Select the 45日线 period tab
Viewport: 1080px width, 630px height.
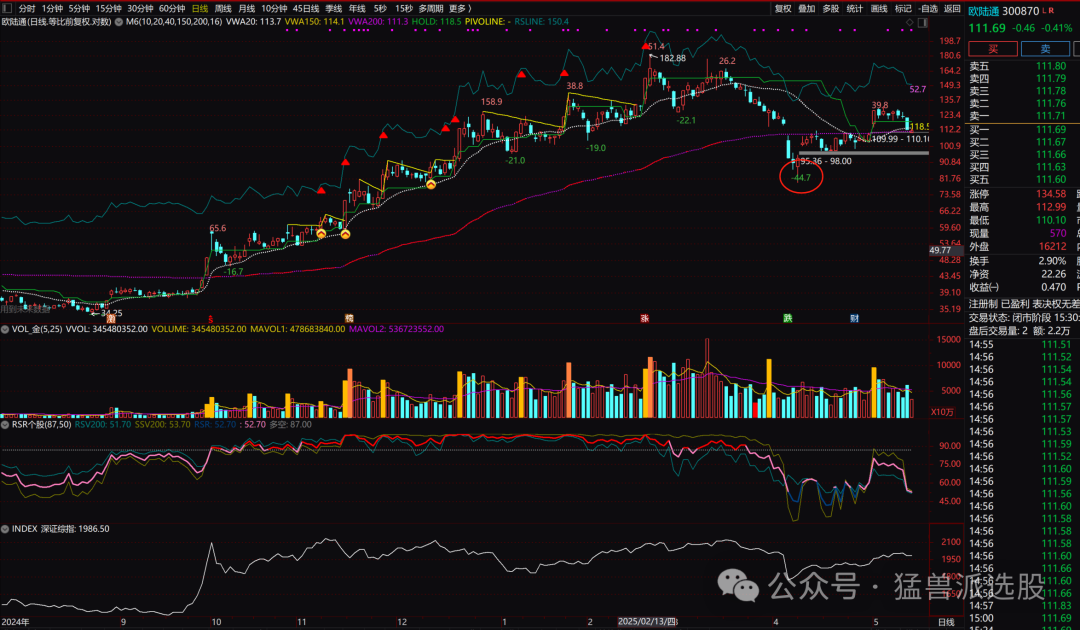pyautogui.click(x=306, y=9)
